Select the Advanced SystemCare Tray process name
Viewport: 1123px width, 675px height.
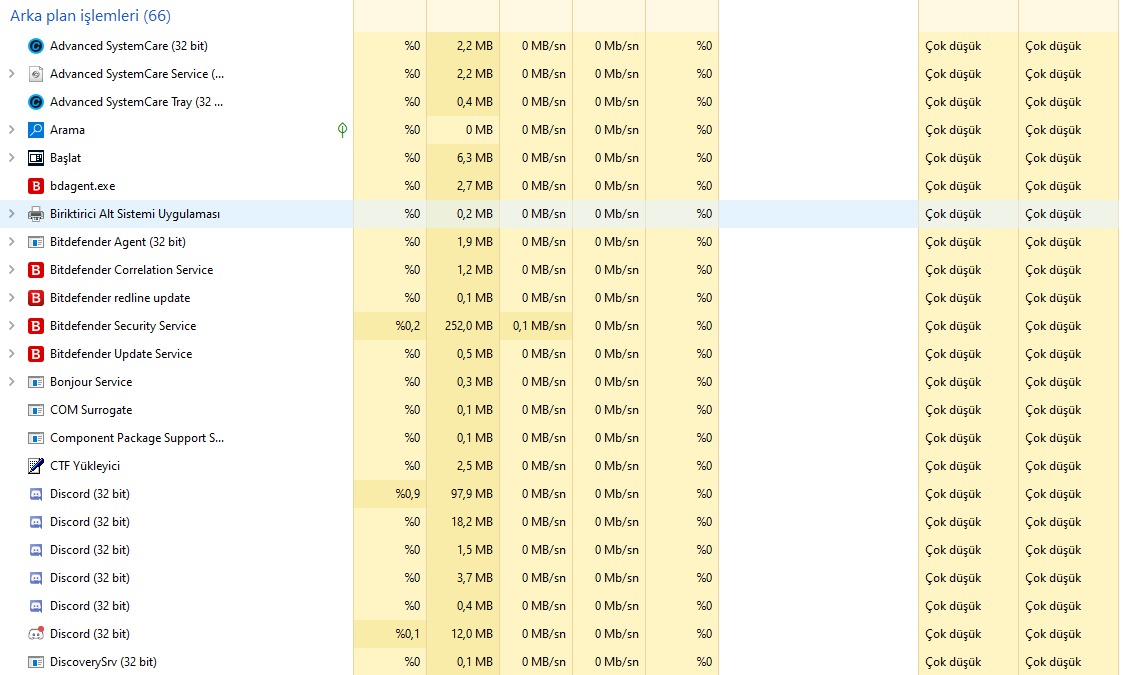(136, 102)
